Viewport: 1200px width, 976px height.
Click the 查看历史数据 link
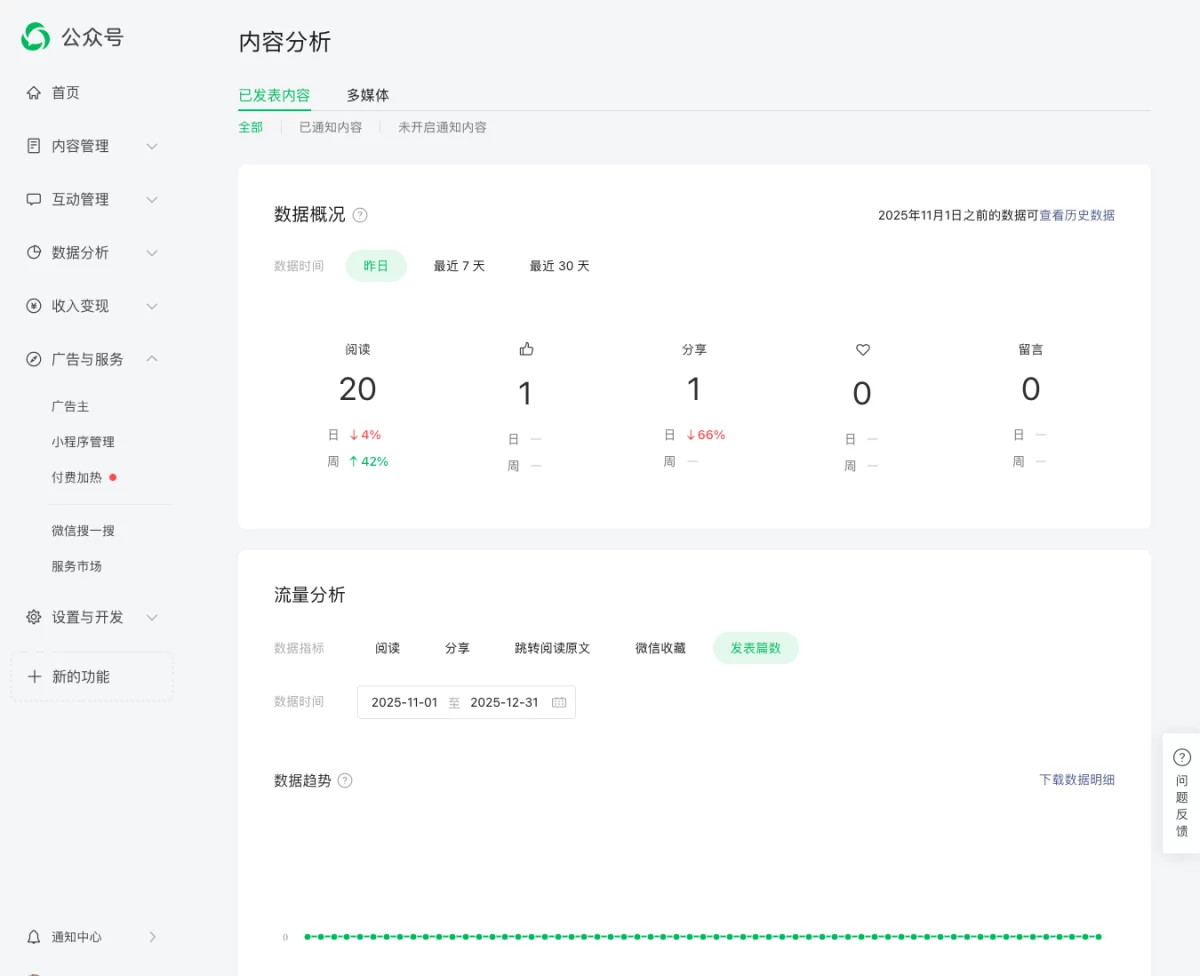point(1077,215)
